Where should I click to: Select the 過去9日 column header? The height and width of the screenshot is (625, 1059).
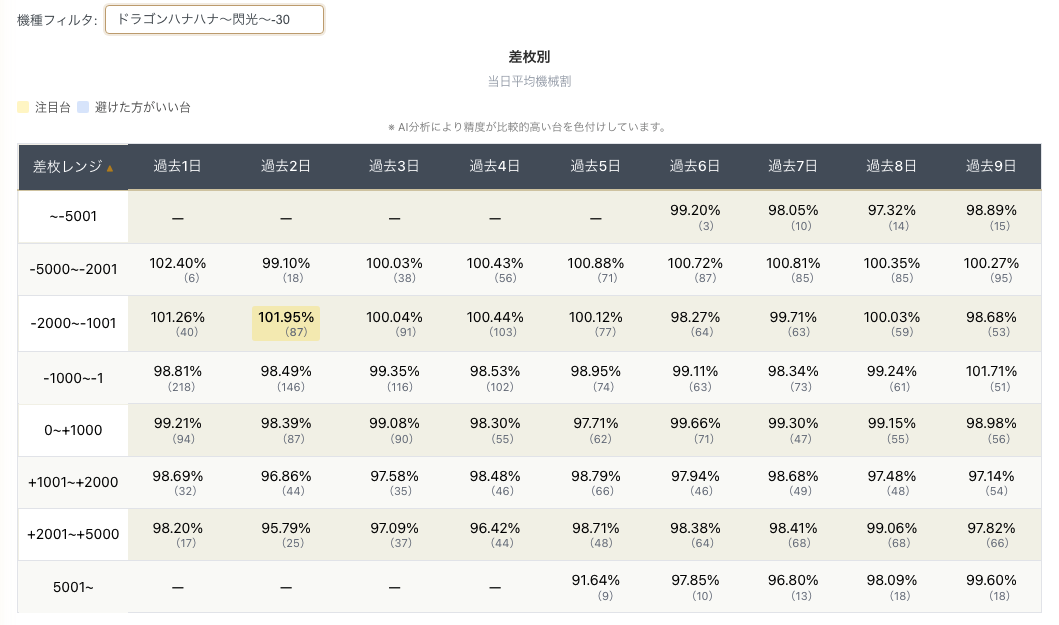tap(991, 166)
